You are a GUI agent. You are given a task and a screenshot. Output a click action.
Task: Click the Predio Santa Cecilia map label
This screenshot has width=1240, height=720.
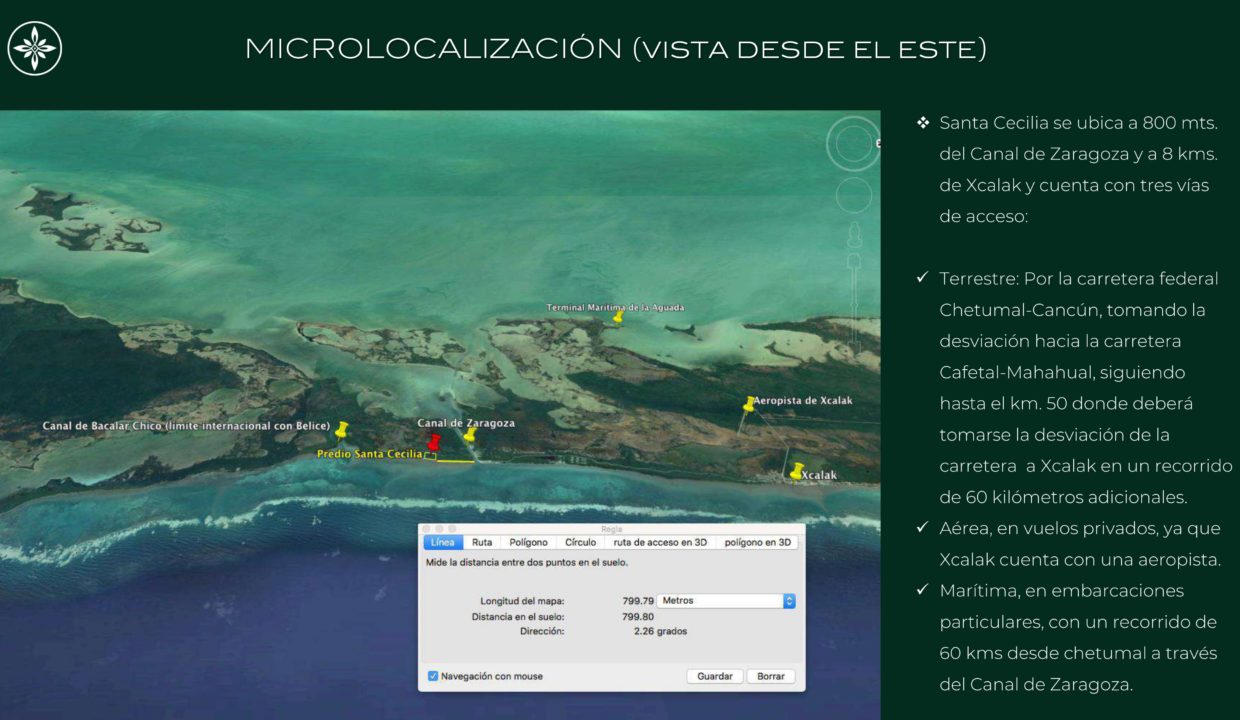click(369, 454)
